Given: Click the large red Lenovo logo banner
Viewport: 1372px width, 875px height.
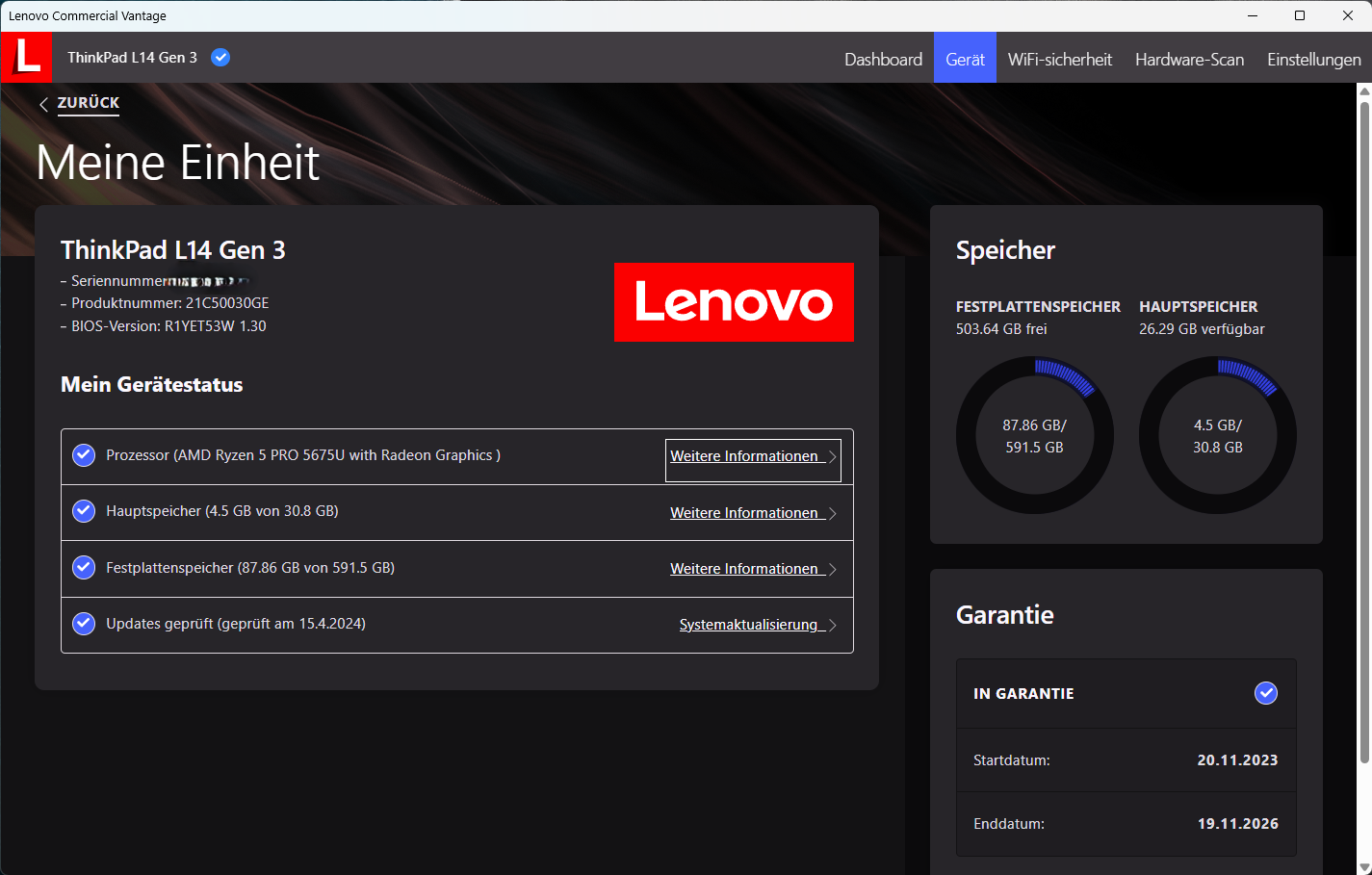Looking at the screenshot, I should coord(734,302).
